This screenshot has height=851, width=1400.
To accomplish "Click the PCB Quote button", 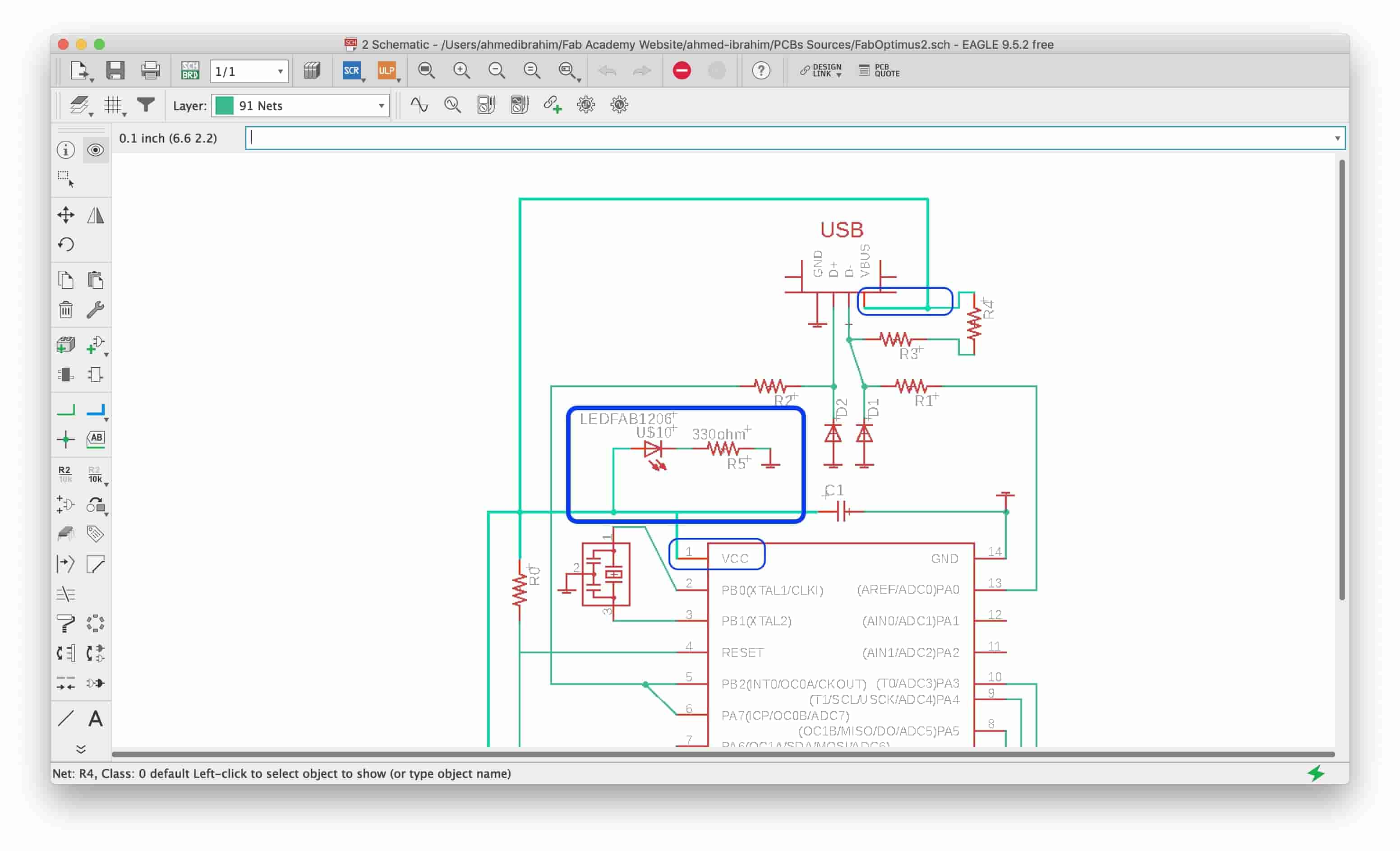I will [x=880, y=70].
